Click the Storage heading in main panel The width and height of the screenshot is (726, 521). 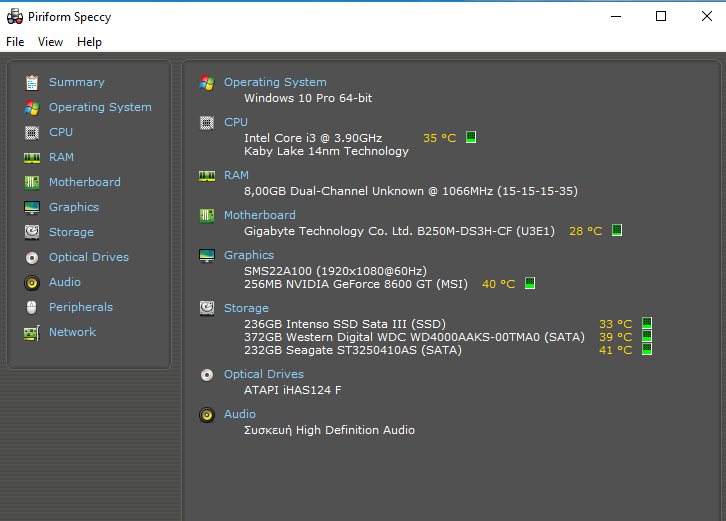tap(246, 308)
